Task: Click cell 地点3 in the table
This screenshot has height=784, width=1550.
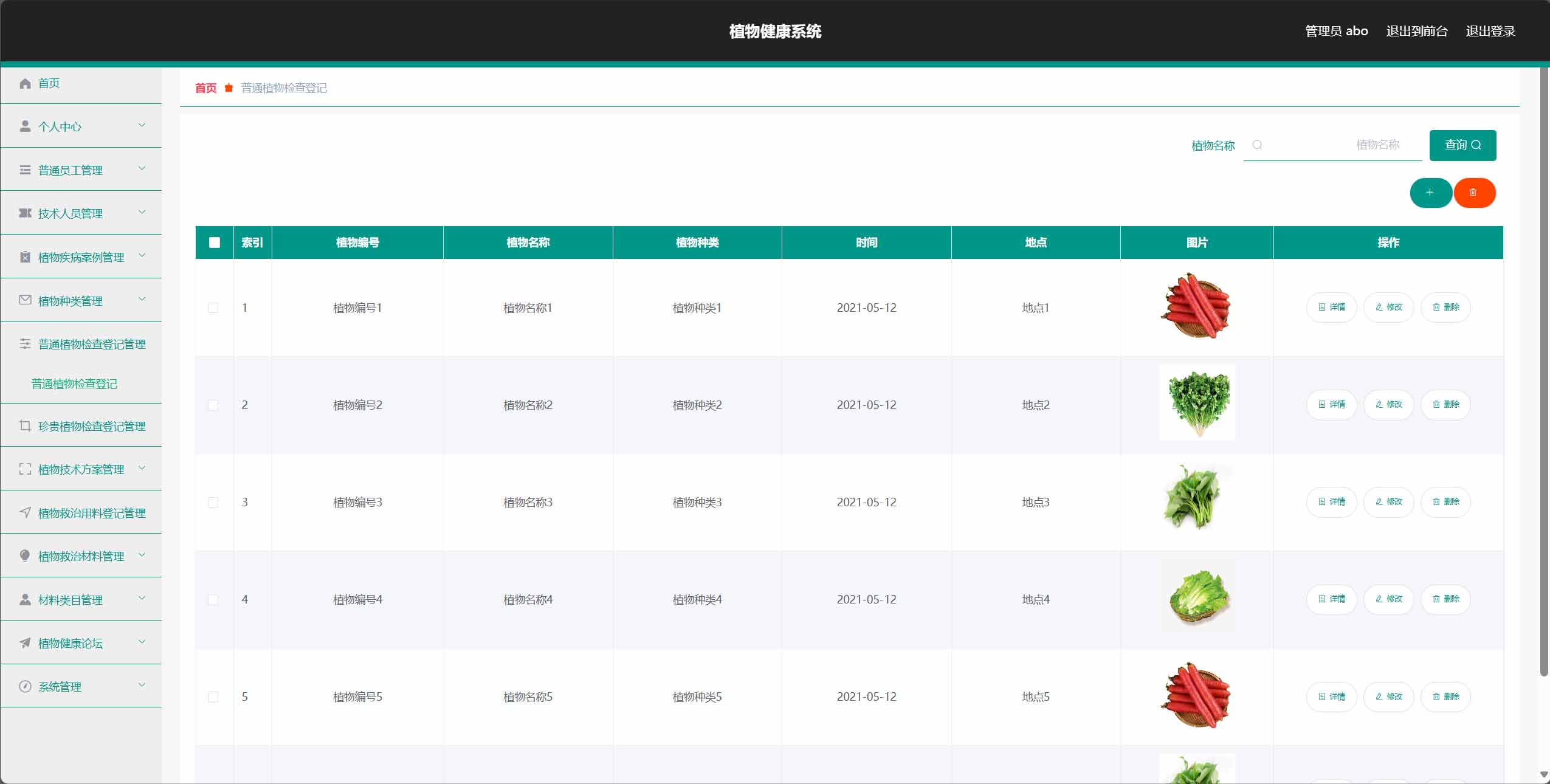Action: 1036,502
